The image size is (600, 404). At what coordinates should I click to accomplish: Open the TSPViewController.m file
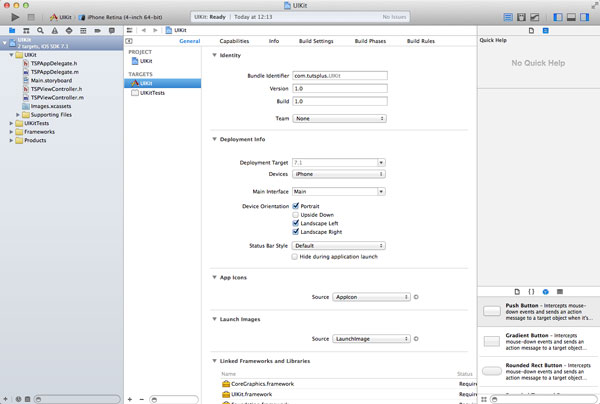(x=57, y=98)
